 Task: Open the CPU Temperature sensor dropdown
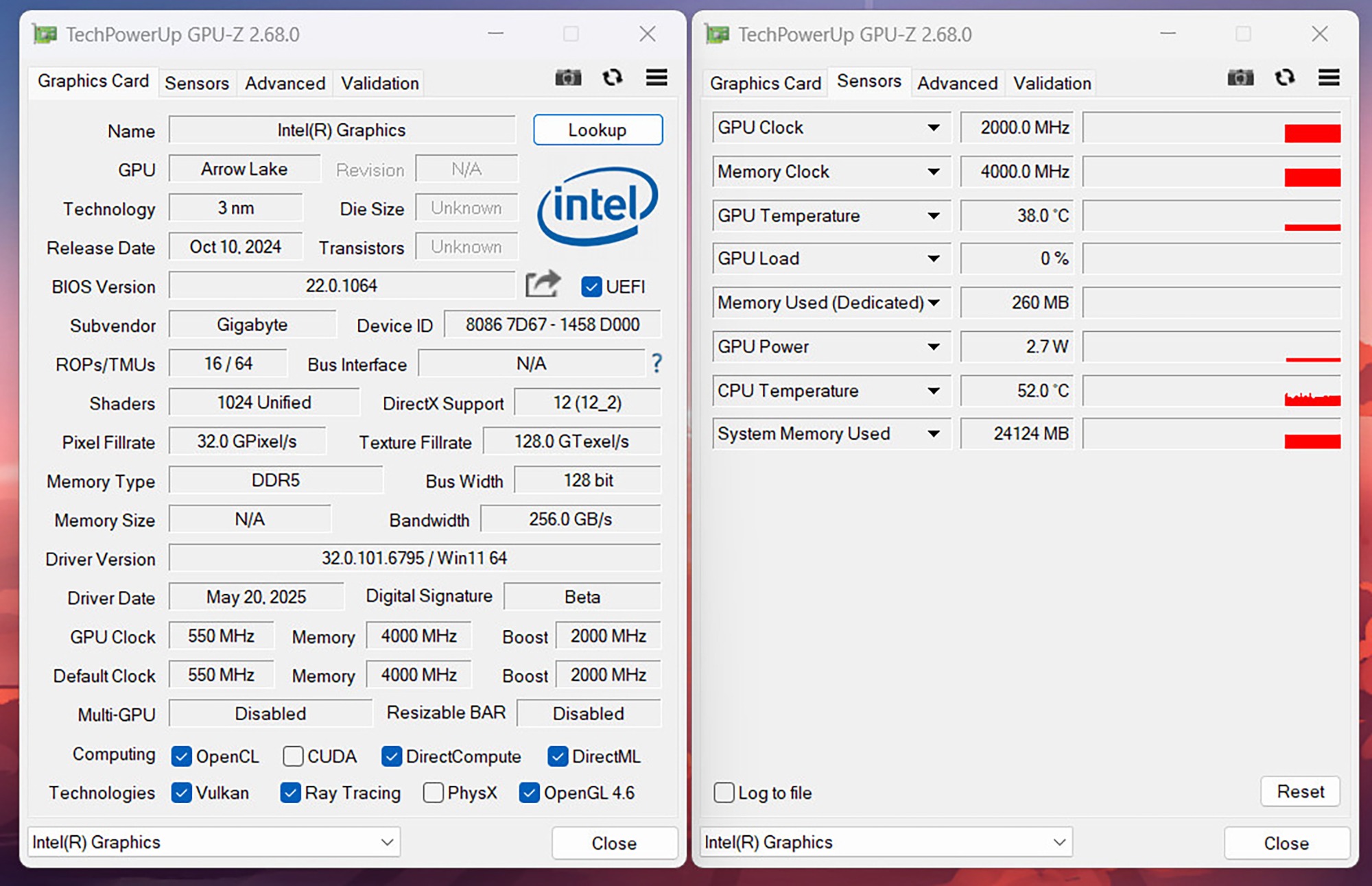pos(933,391)
